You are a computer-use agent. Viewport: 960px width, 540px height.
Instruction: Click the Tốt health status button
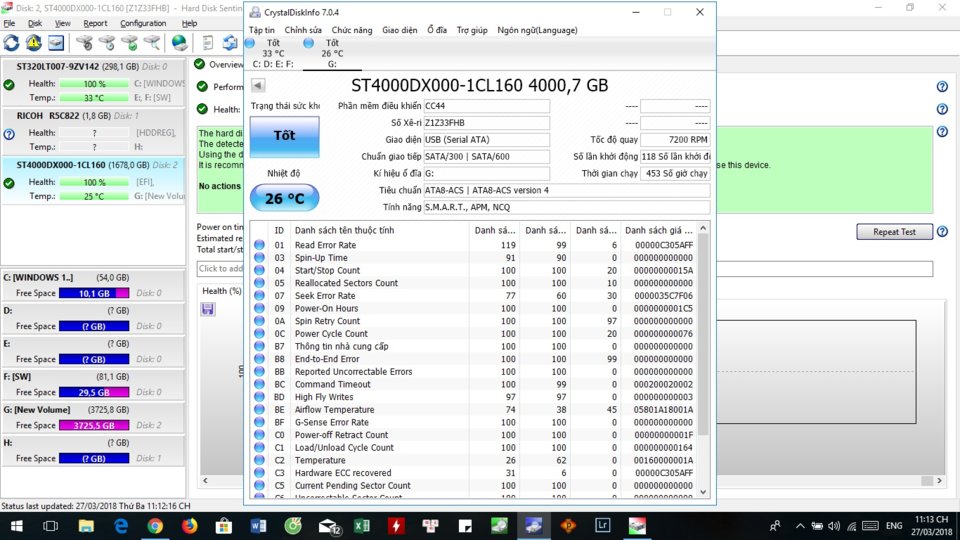coord(285,136)
